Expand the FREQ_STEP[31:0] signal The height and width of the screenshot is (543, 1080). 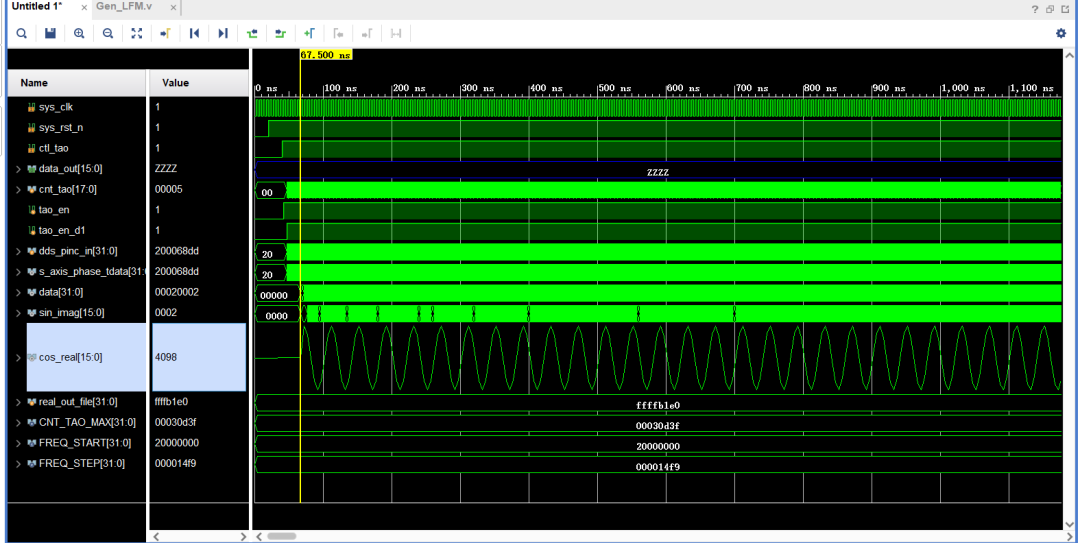19,464
